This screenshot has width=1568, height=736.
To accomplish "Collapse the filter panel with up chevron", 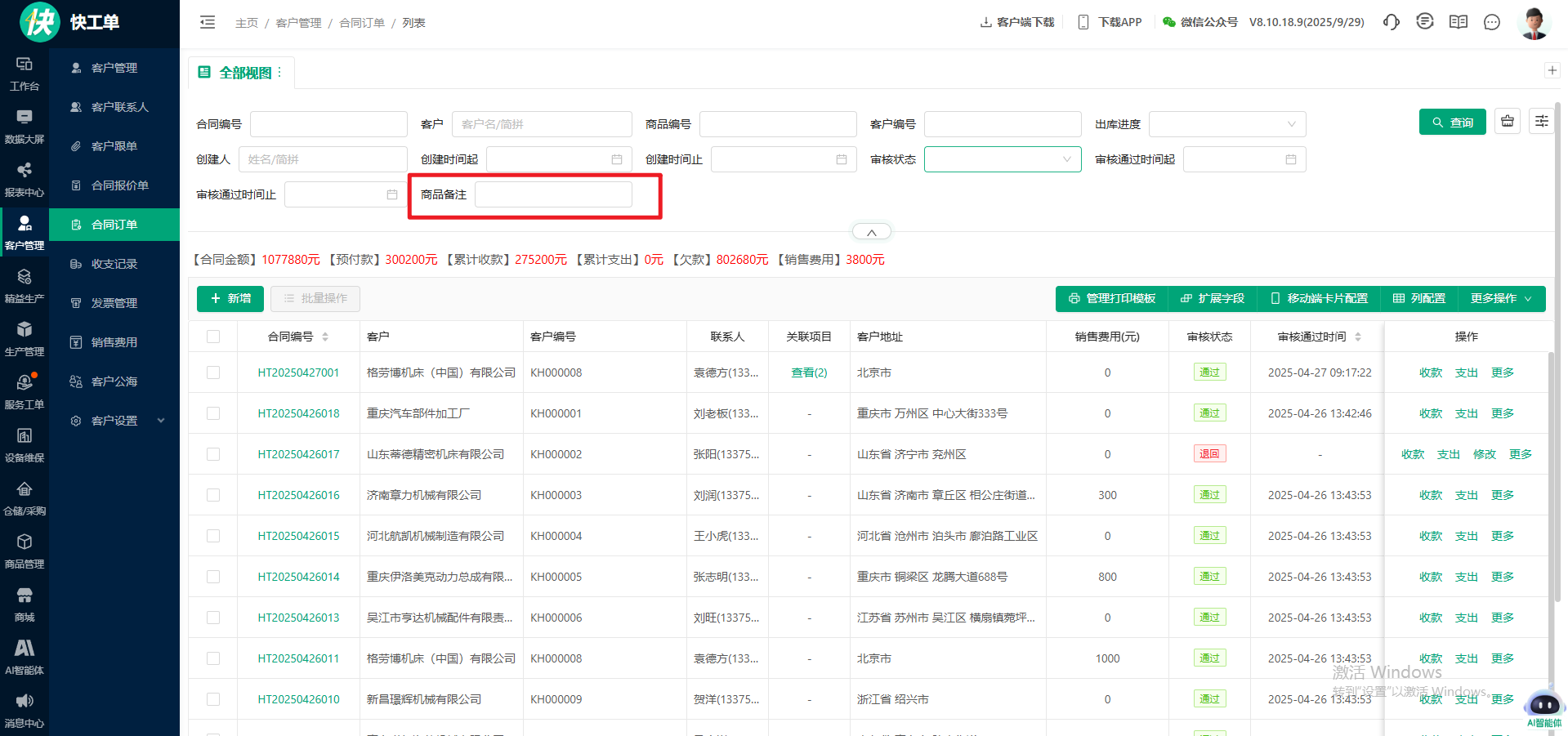I will click(871, 233).
